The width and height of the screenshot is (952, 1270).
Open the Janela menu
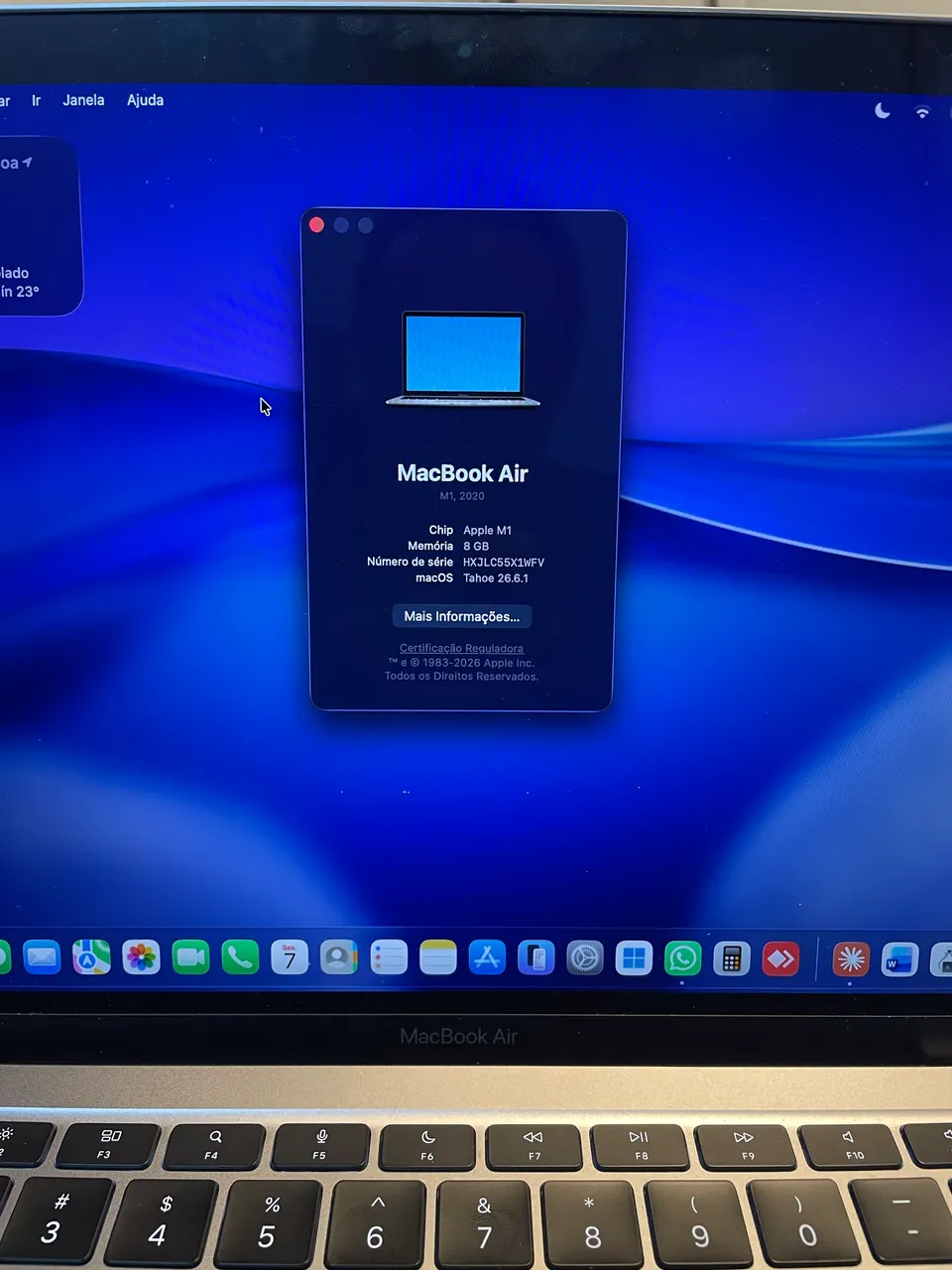pyautogui.click(x=83, y=100)
